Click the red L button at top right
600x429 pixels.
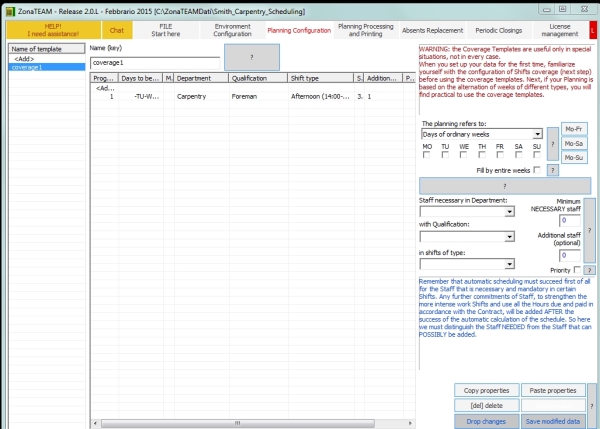pyautogui.click(x=593, y=30)
